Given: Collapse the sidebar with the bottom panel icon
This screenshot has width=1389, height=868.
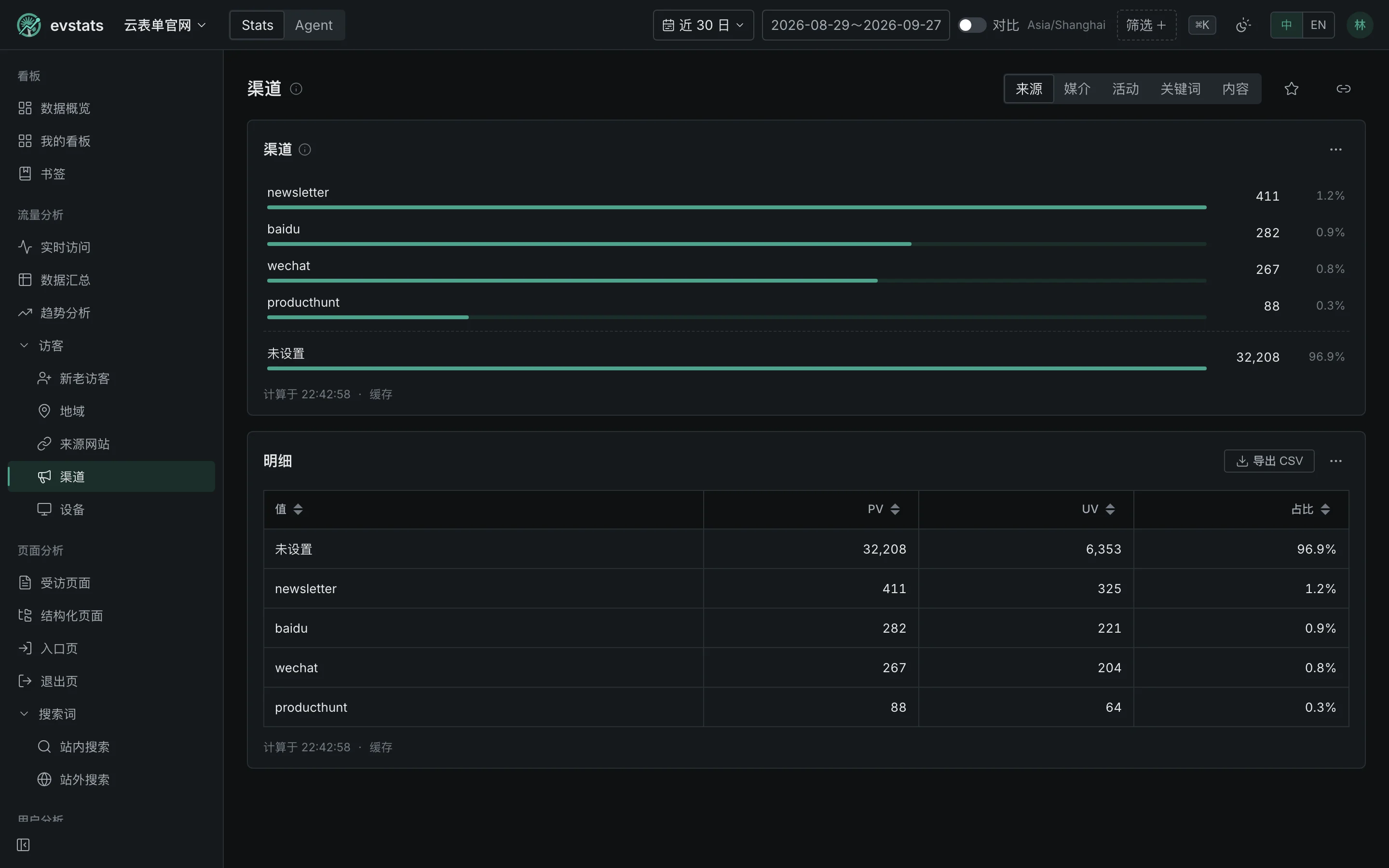Looking at the screenshot, I should click(x=23, y=844).
